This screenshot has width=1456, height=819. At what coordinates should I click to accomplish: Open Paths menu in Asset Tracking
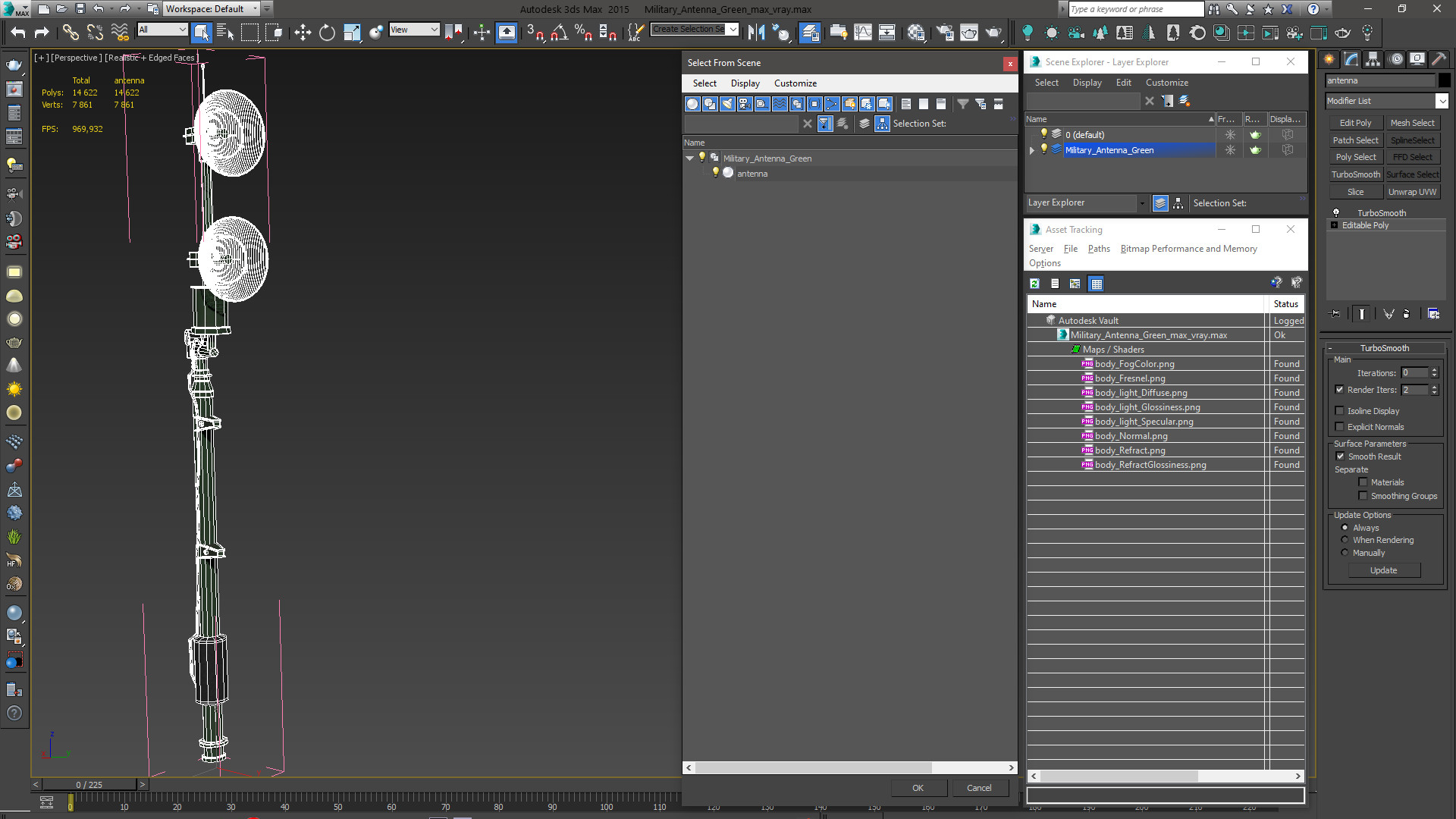(1098, 249)
